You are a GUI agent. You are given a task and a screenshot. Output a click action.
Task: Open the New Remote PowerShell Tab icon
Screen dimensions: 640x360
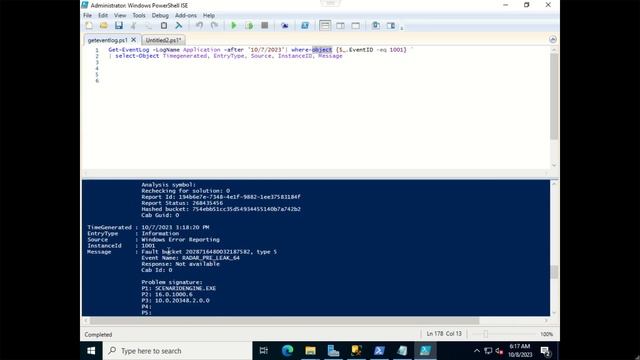(x=284, y=26)
